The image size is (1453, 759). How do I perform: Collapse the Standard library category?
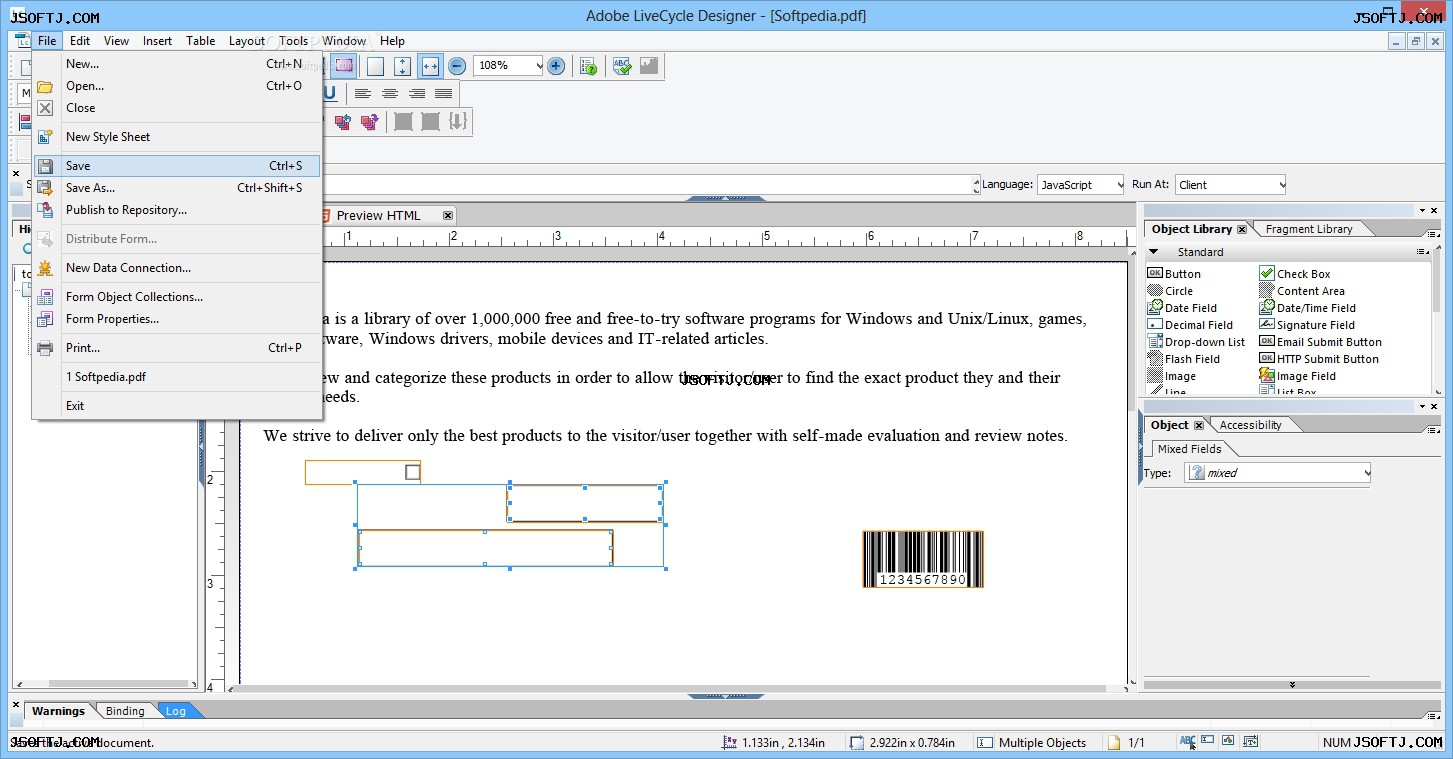coord(1153,252)
